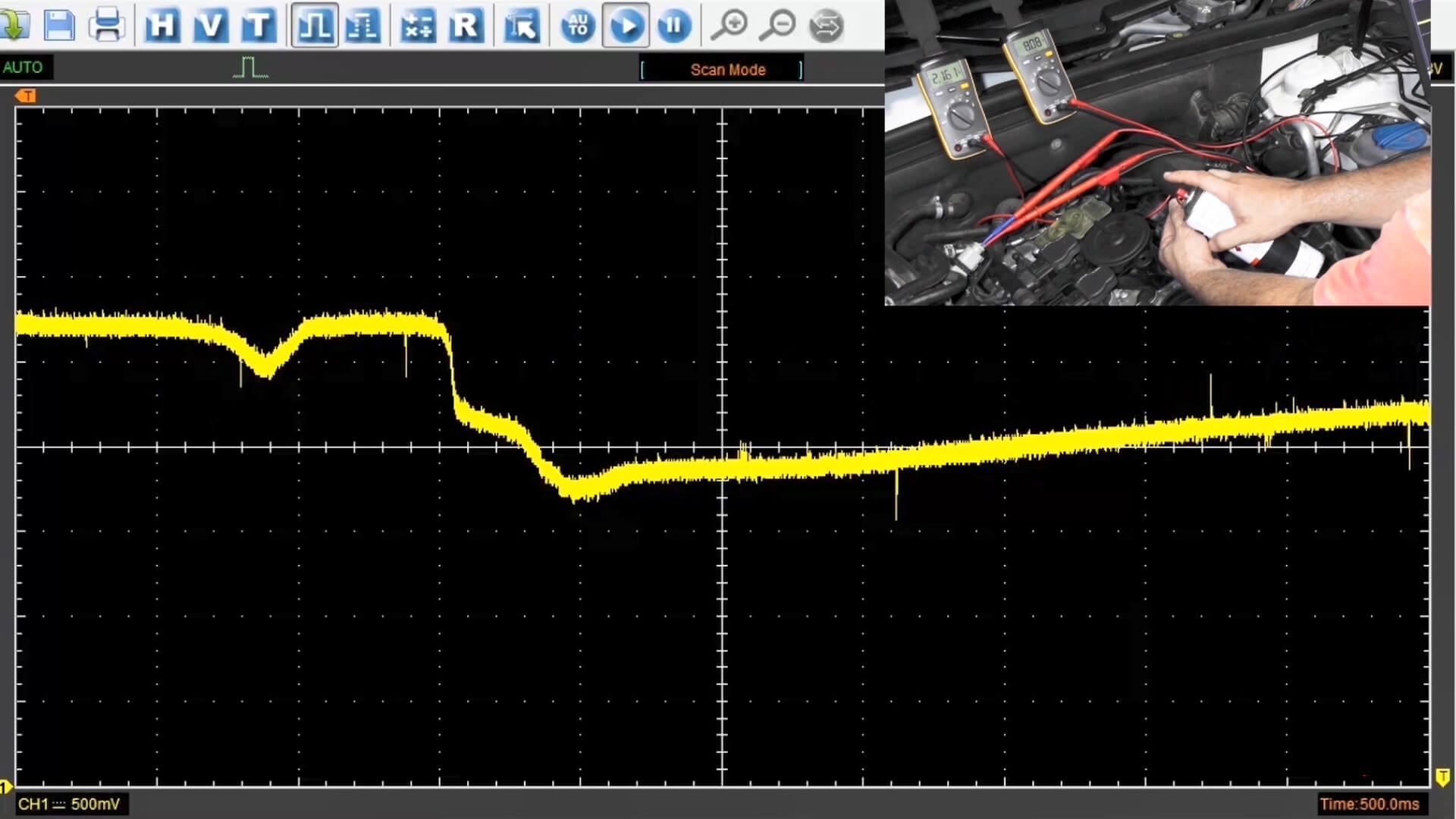The width and height of the screenshot is (1456, 819).
Task: Click the gray swap arrows icon
Action: 826,27
